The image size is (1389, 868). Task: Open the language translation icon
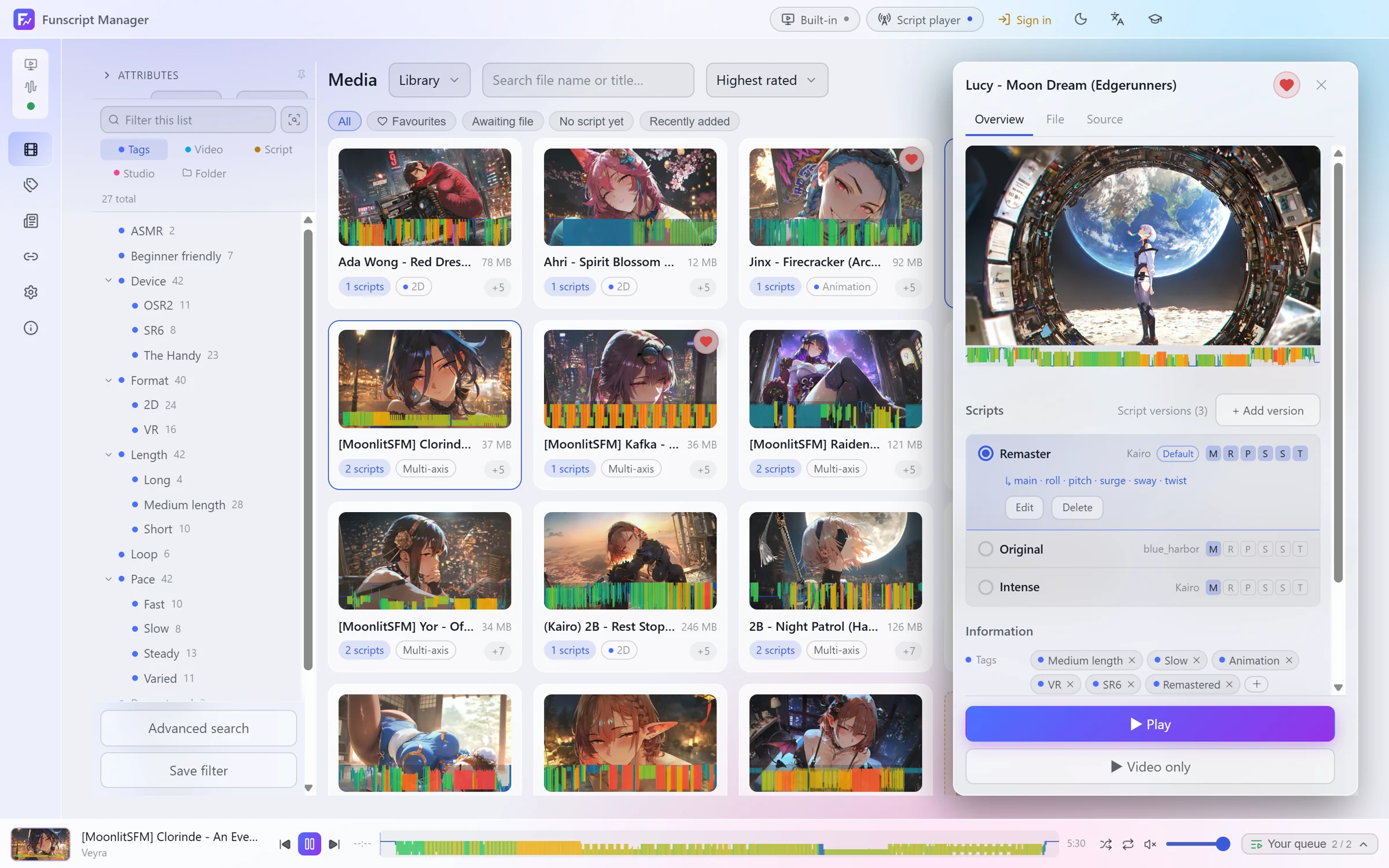[1118, 19]
